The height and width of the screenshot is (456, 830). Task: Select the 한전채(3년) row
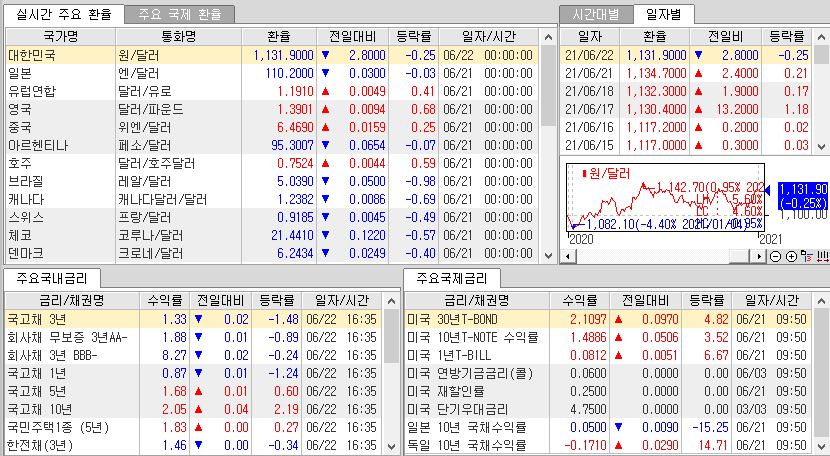tap(194, 445)
